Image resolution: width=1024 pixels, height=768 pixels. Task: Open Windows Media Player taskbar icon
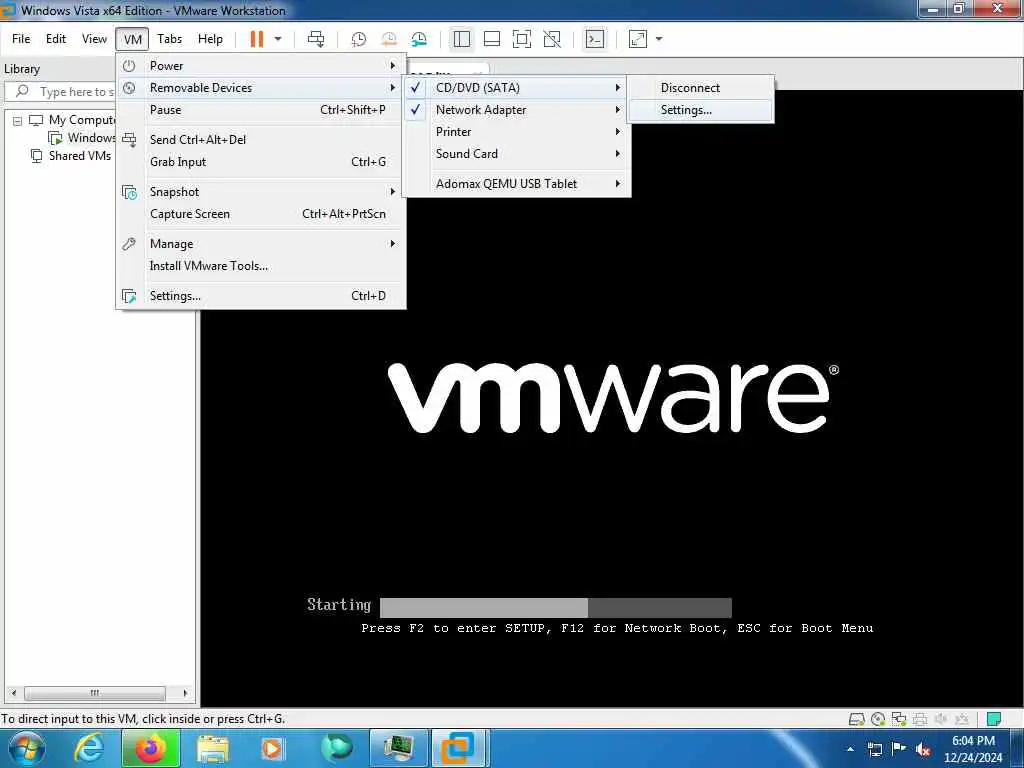tap(272, 748)
